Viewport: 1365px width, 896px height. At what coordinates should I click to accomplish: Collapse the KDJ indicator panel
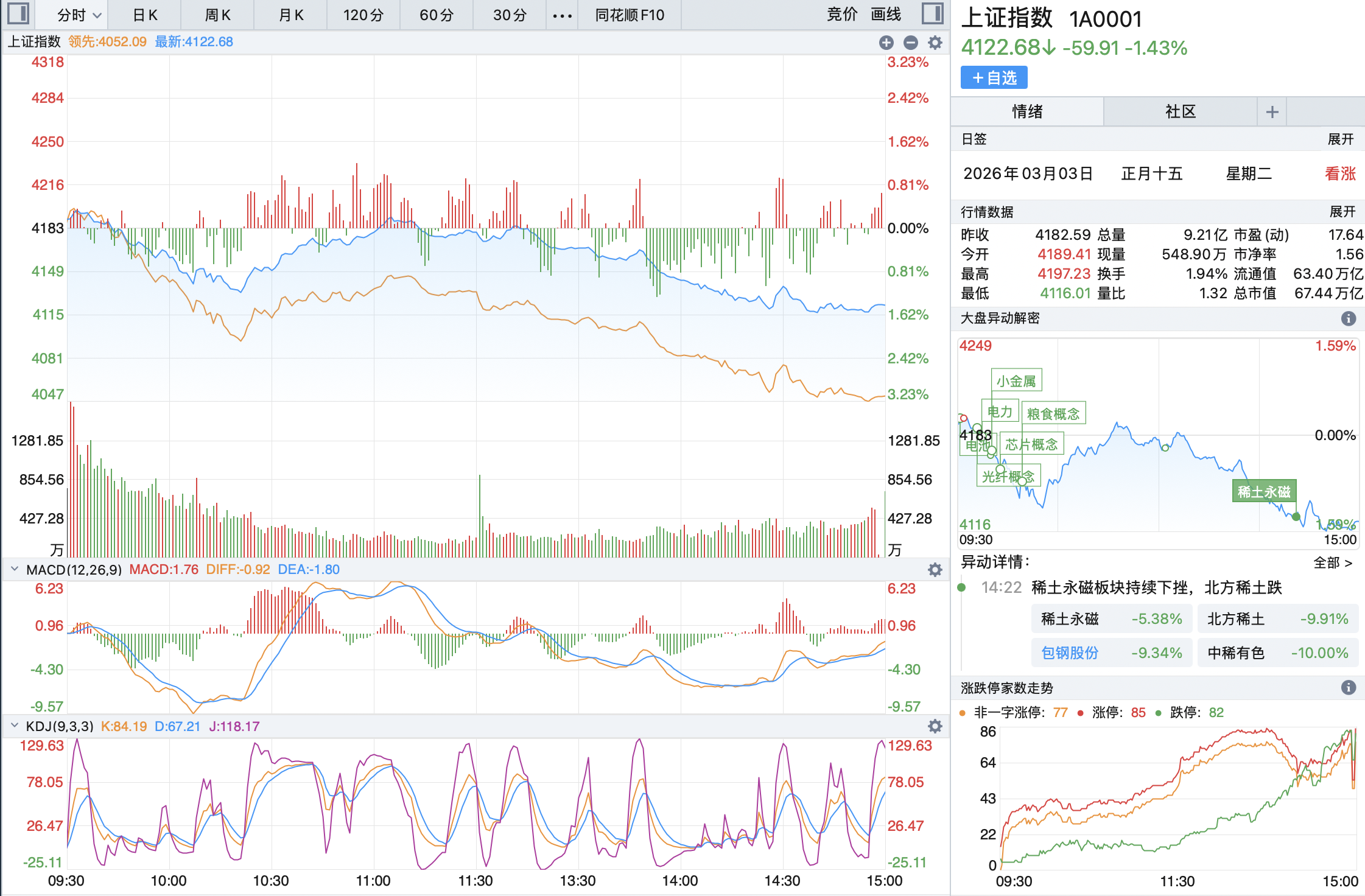[15, 726]
